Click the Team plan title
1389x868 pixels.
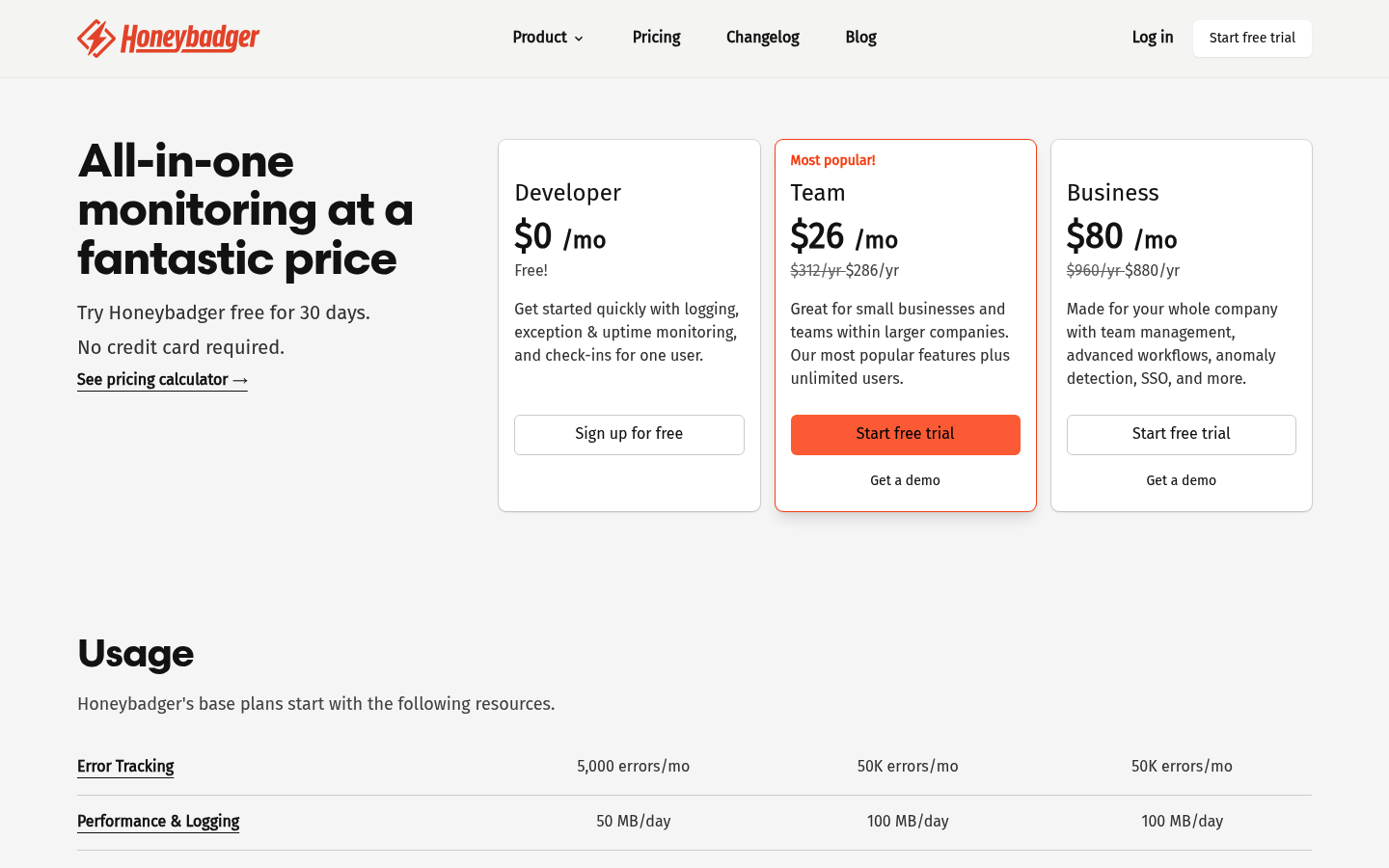coord(818,193)
